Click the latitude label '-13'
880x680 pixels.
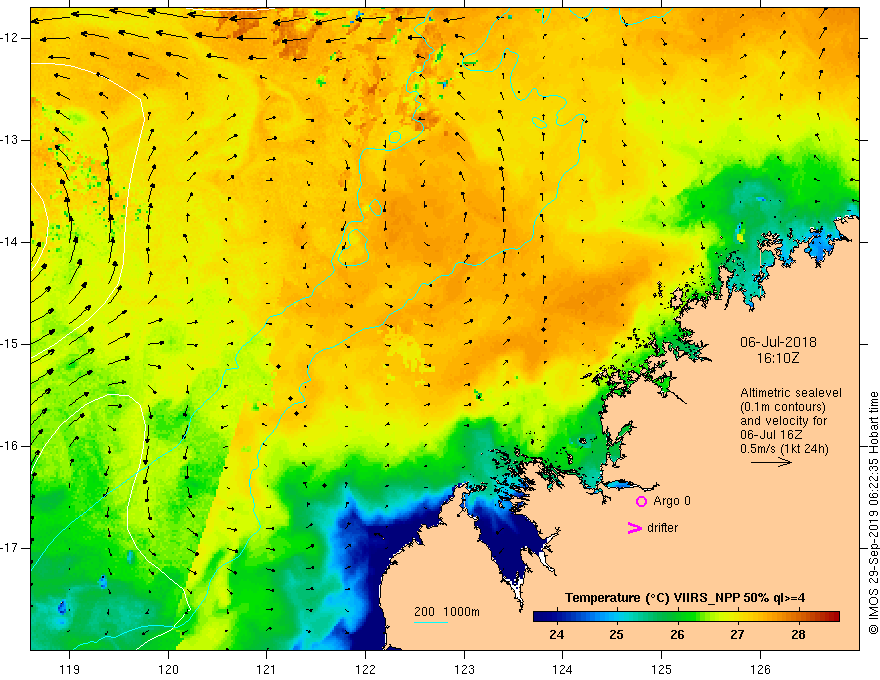10,140
